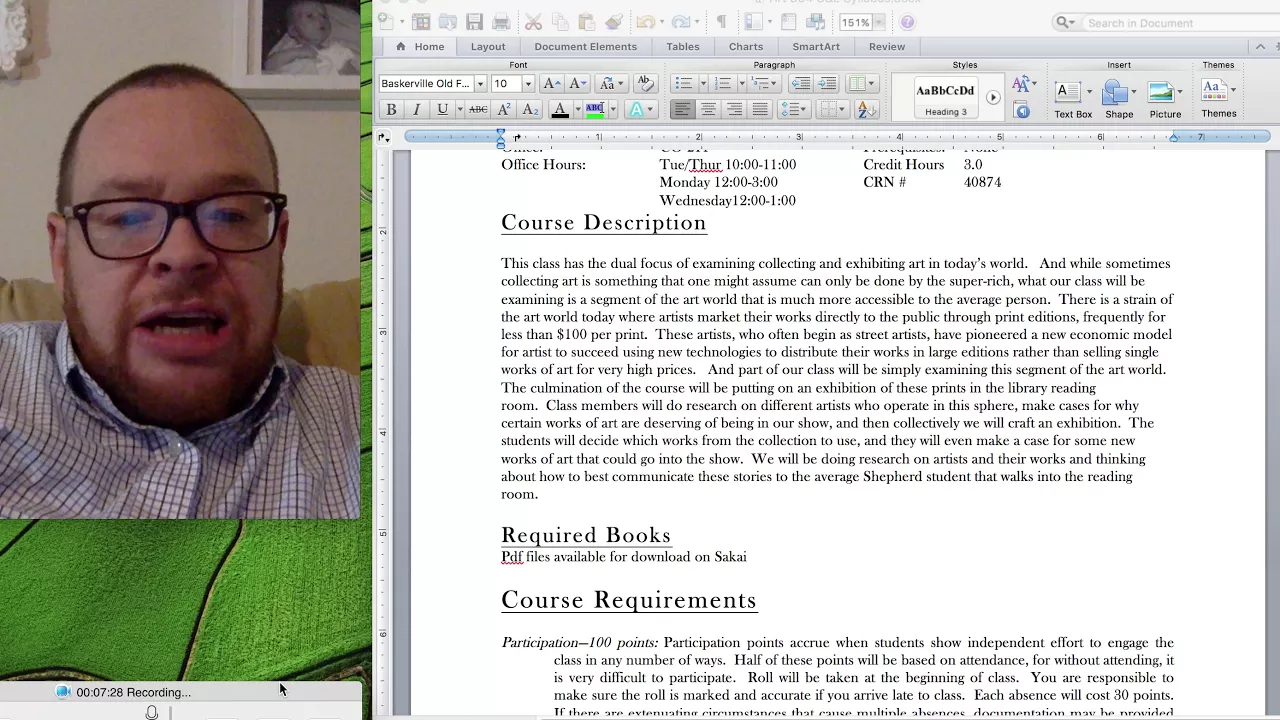Open the SmartArt tab

(x=816, y=46)
